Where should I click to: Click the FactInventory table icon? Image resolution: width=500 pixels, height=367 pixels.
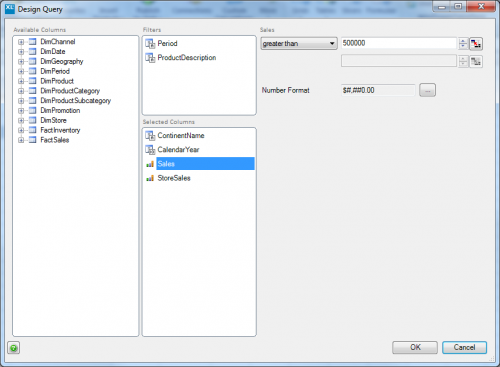click(32, 130)
